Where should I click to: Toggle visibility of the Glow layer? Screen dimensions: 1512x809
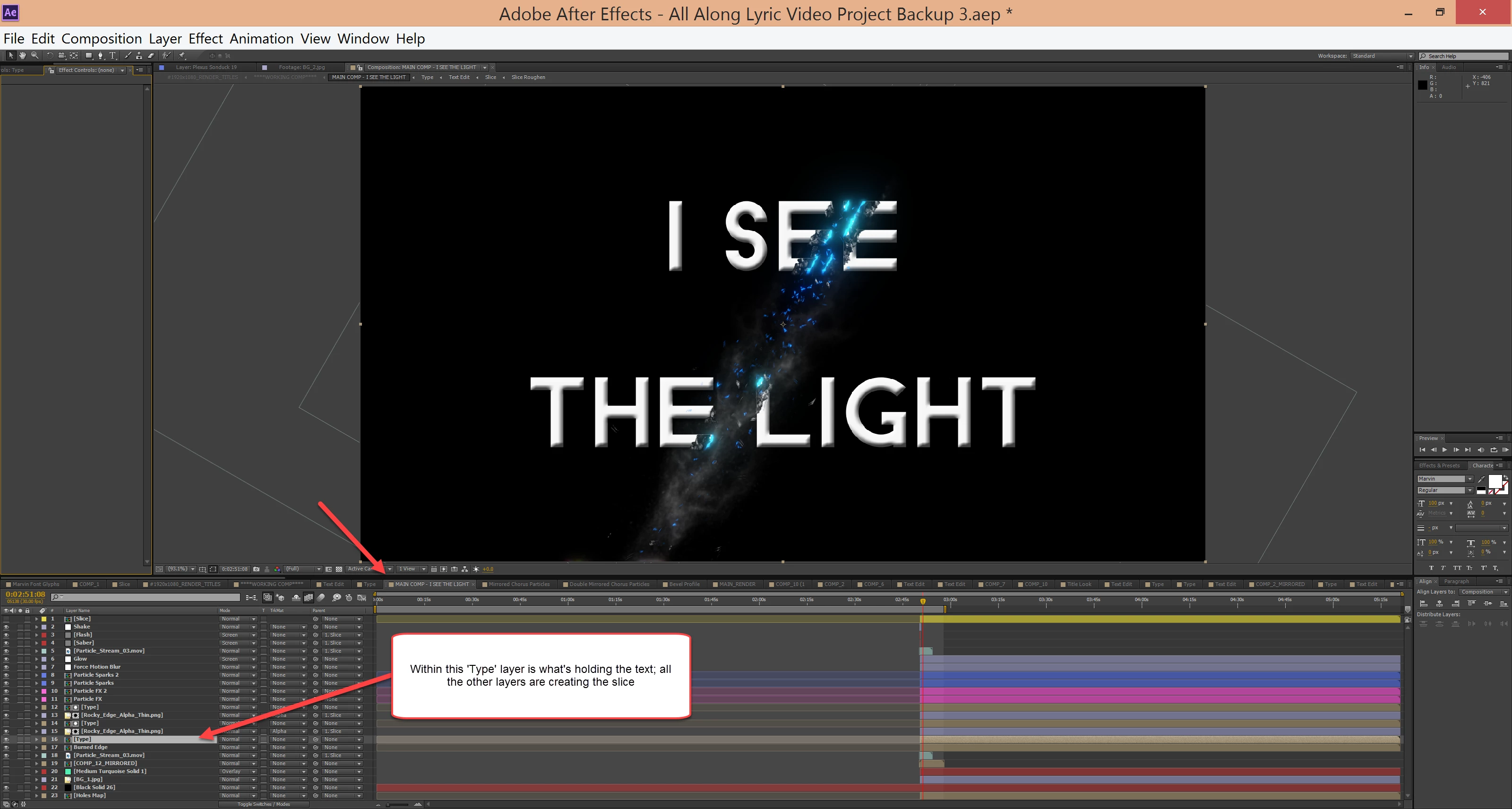(x=6, y=659)
